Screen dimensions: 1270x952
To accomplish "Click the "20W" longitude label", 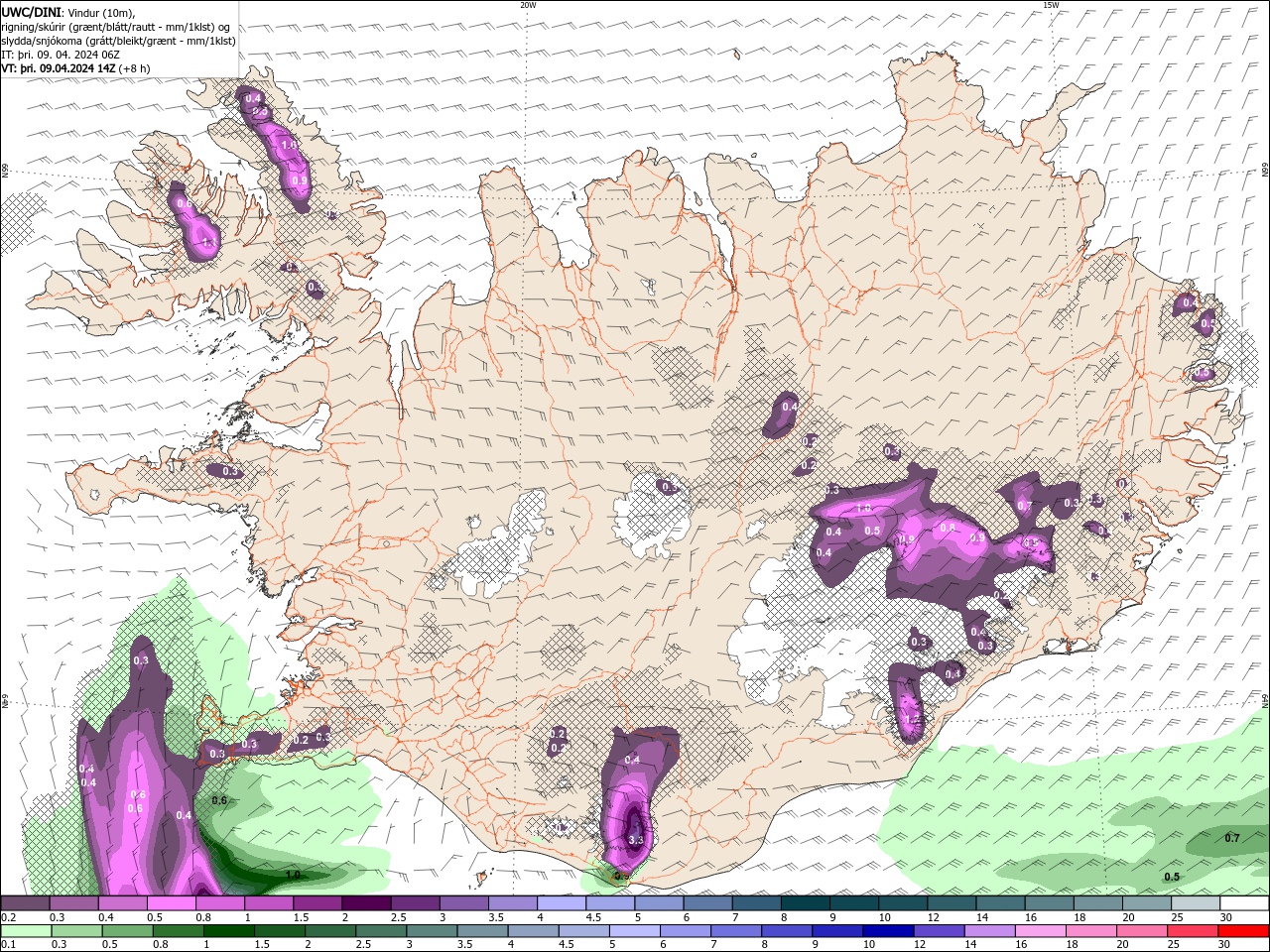I will 528,5.
